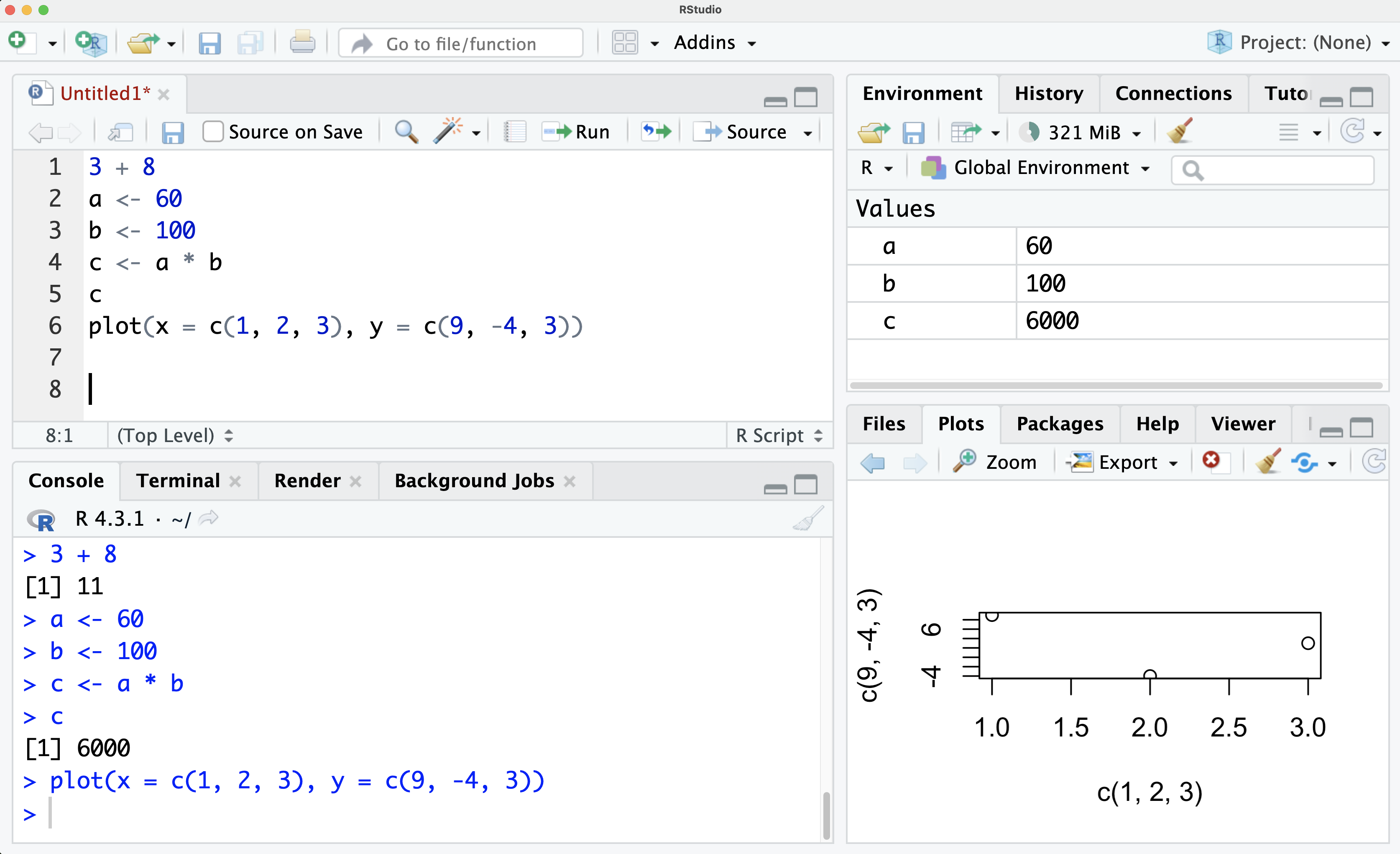Select the Render tab
The height and width of the screenshot is (854, 1400).
click(307, 481)
